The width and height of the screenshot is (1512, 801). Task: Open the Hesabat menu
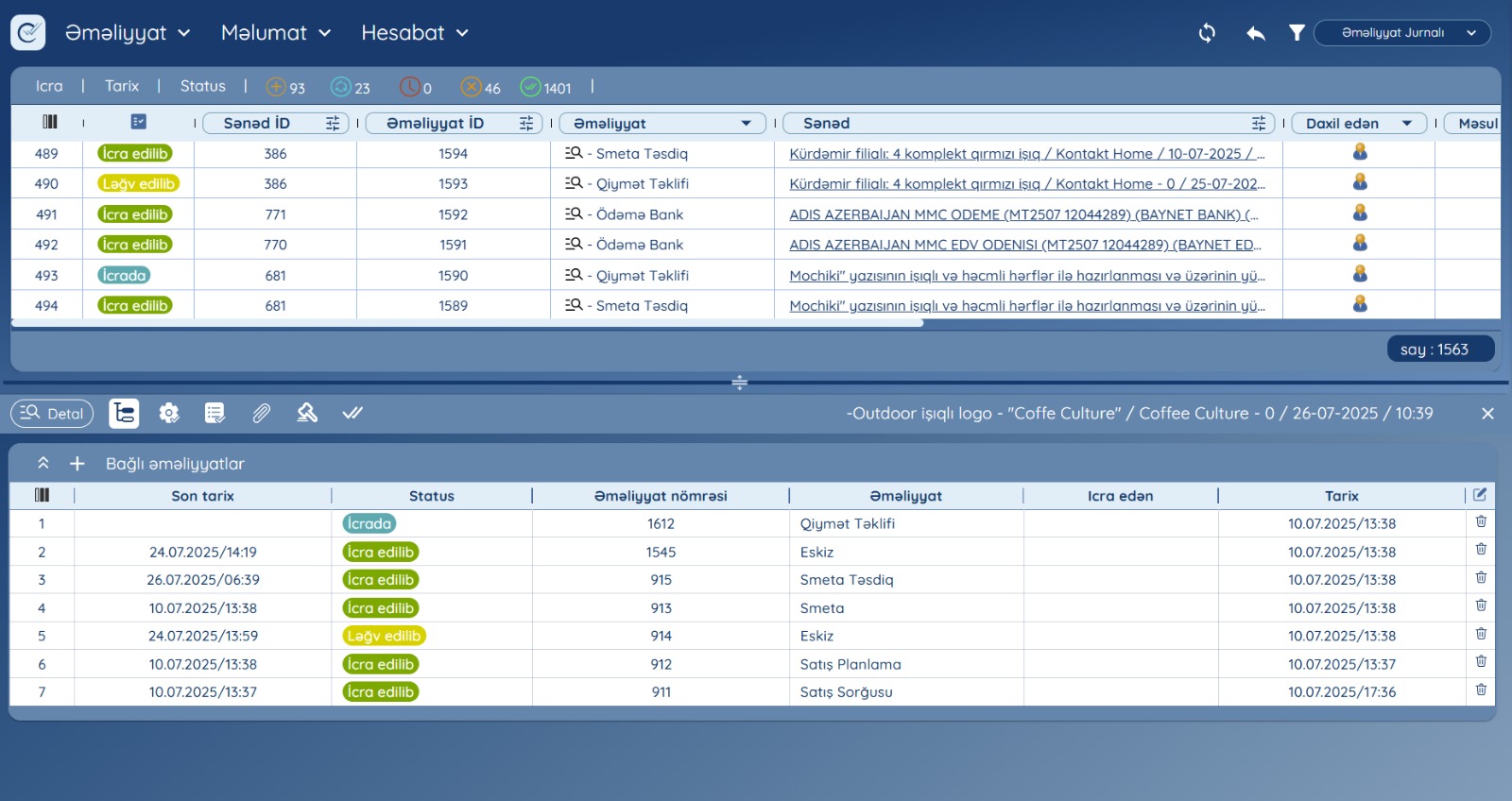tap(414, 33)
